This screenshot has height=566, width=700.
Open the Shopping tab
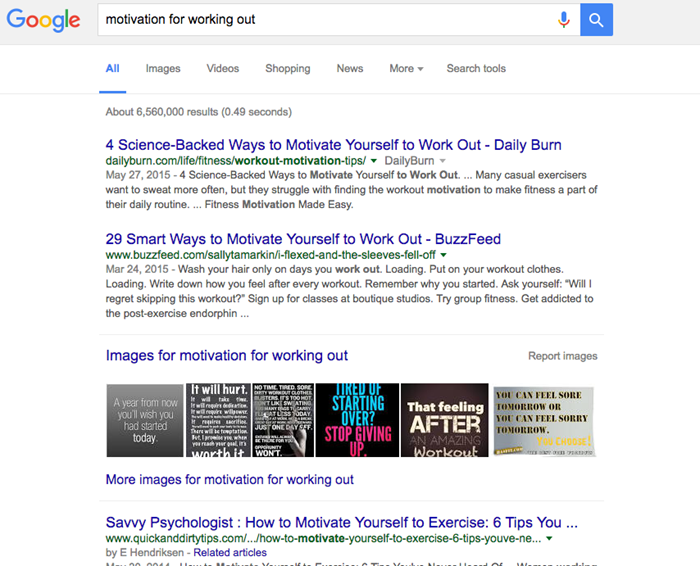click(x=288, y=68)
